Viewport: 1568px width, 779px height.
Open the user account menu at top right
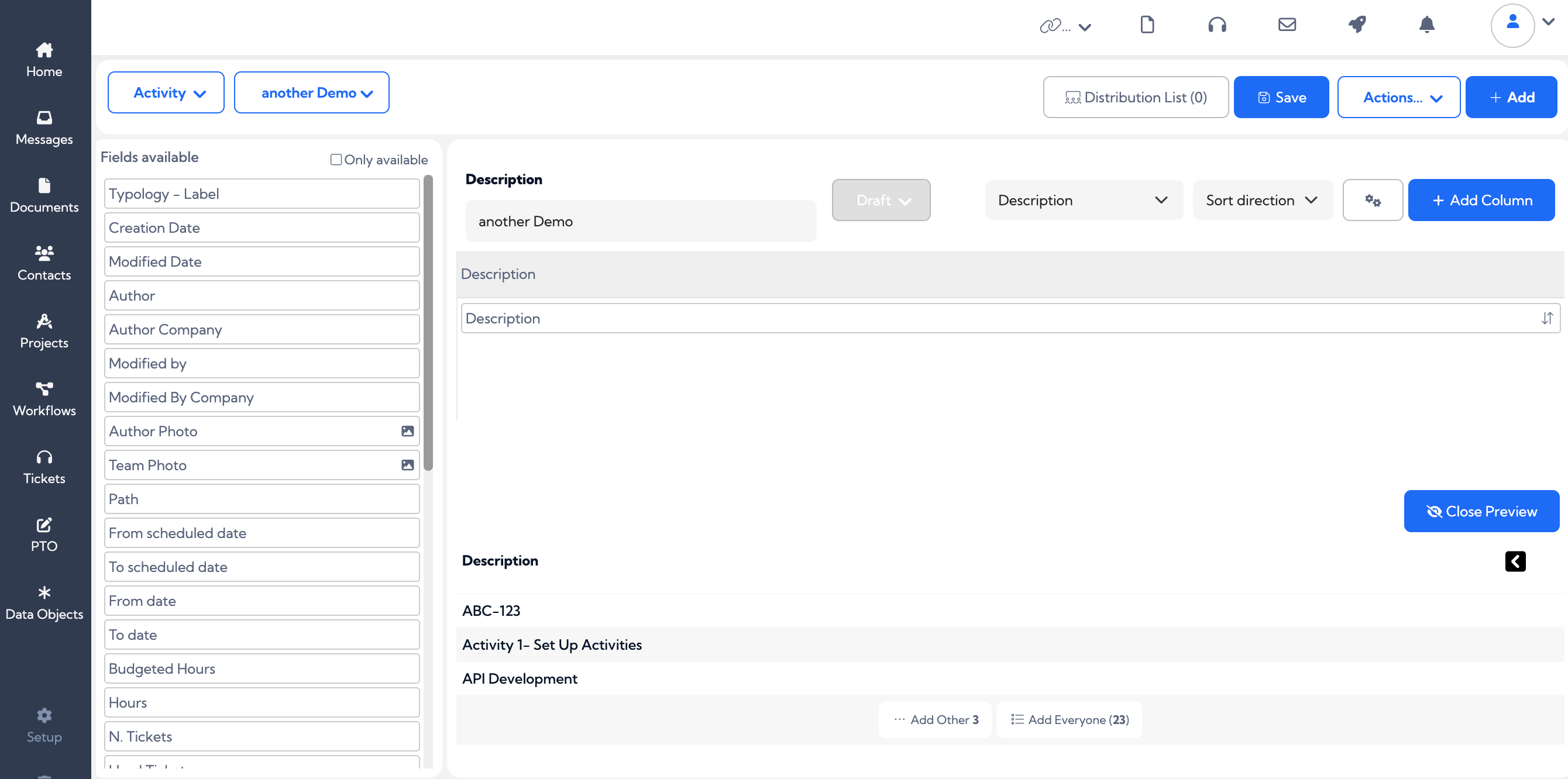[1514, 25]
